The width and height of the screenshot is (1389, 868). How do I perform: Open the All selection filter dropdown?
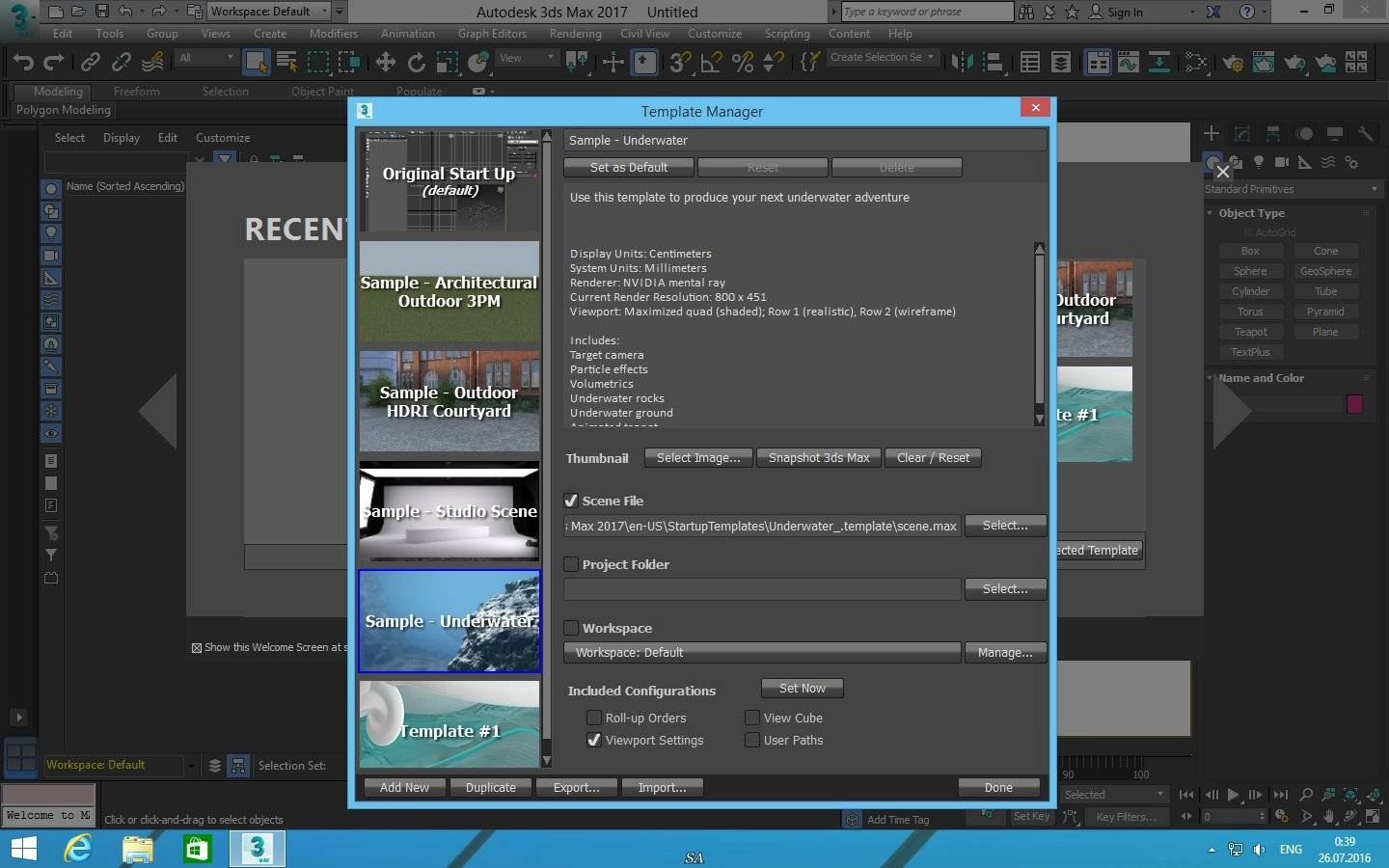[x=206, y=58]
